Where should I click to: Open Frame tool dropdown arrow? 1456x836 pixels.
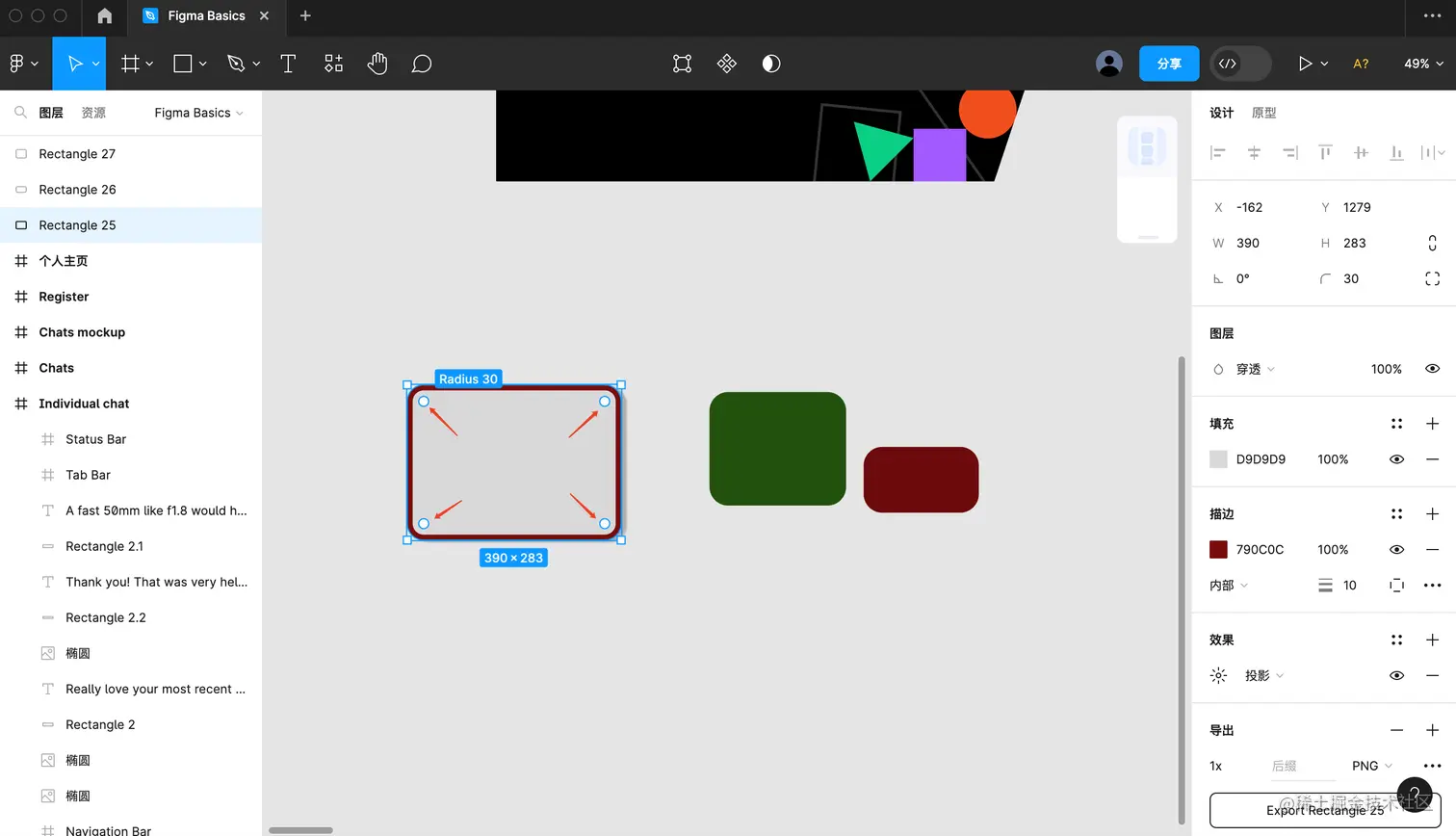[x=150, y=64]
